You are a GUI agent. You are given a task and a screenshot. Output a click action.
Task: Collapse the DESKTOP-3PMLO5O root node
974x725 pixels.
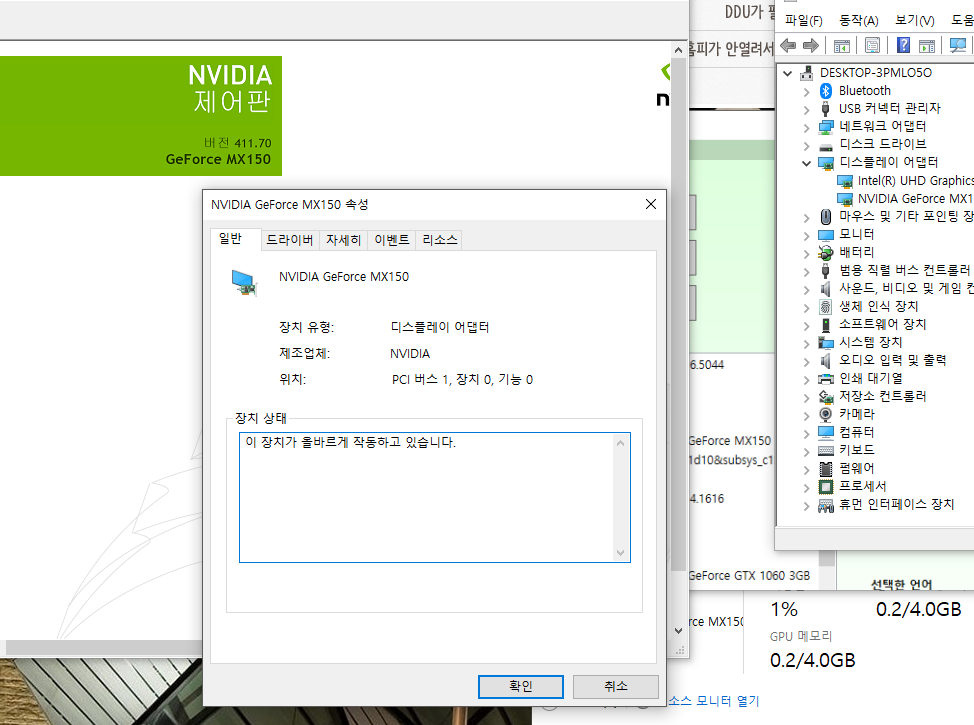click(788, 73)
